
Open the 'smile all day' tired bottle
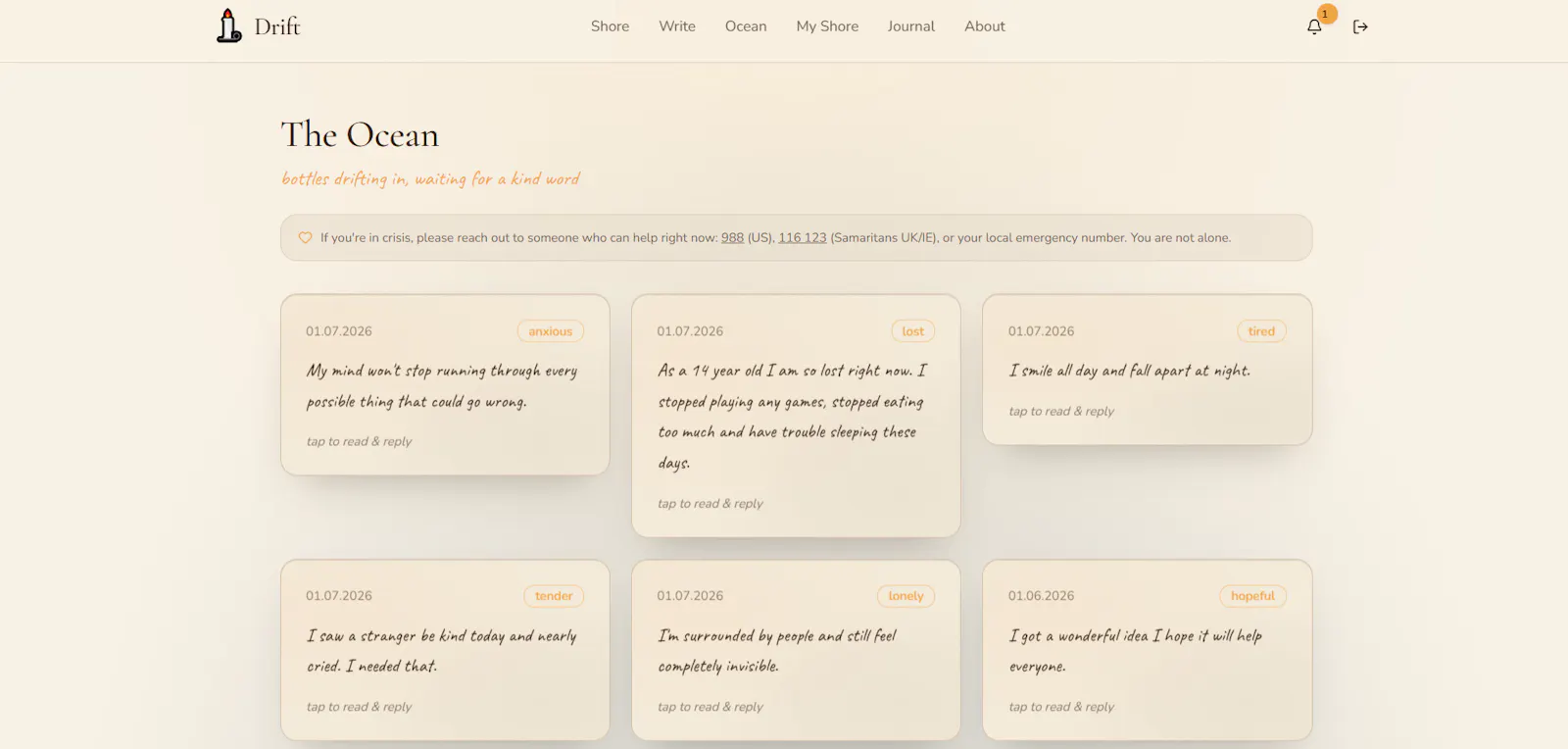(x=1148, y=370)
